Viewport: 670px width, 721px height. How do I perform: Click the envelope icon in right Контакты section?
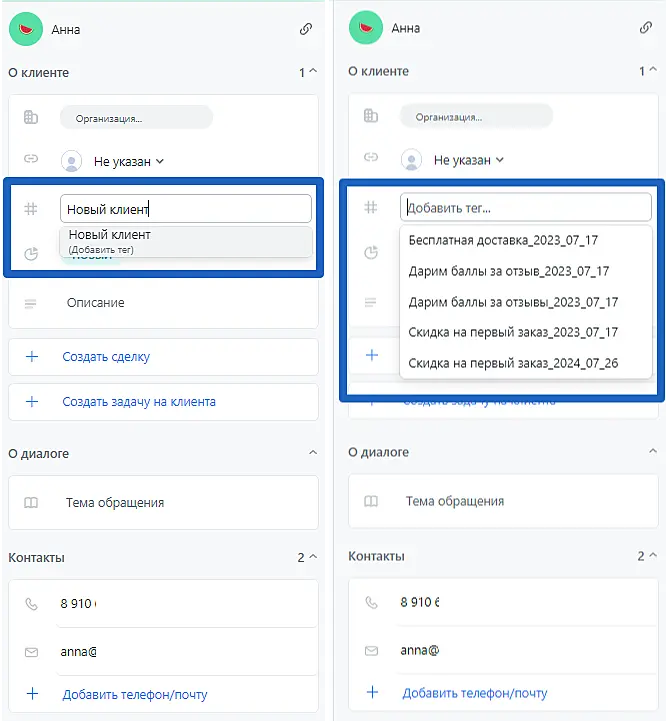[371, 651]
